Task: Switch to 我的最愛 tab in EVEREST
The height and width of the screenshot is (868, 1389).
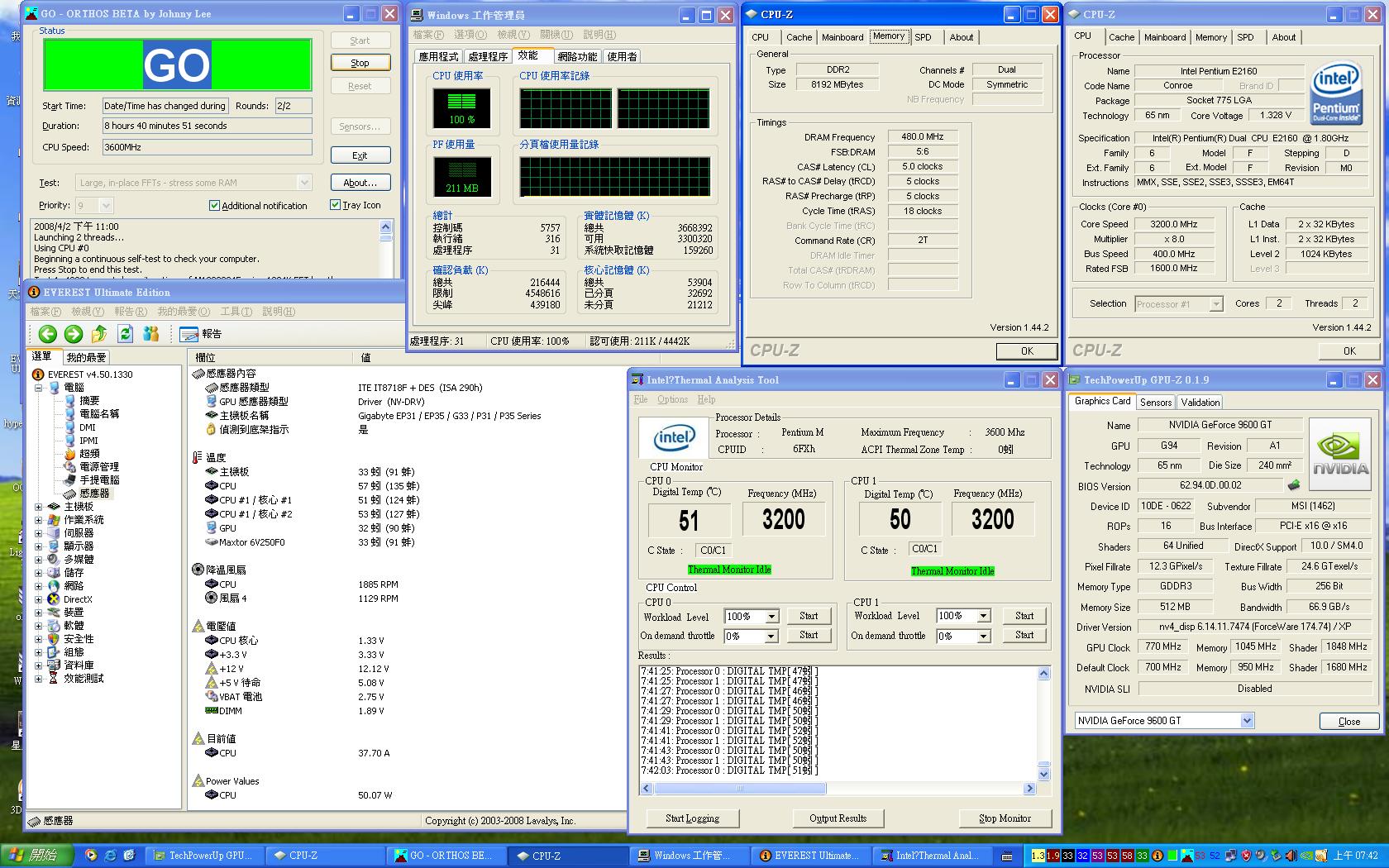Action: [86, 357]
